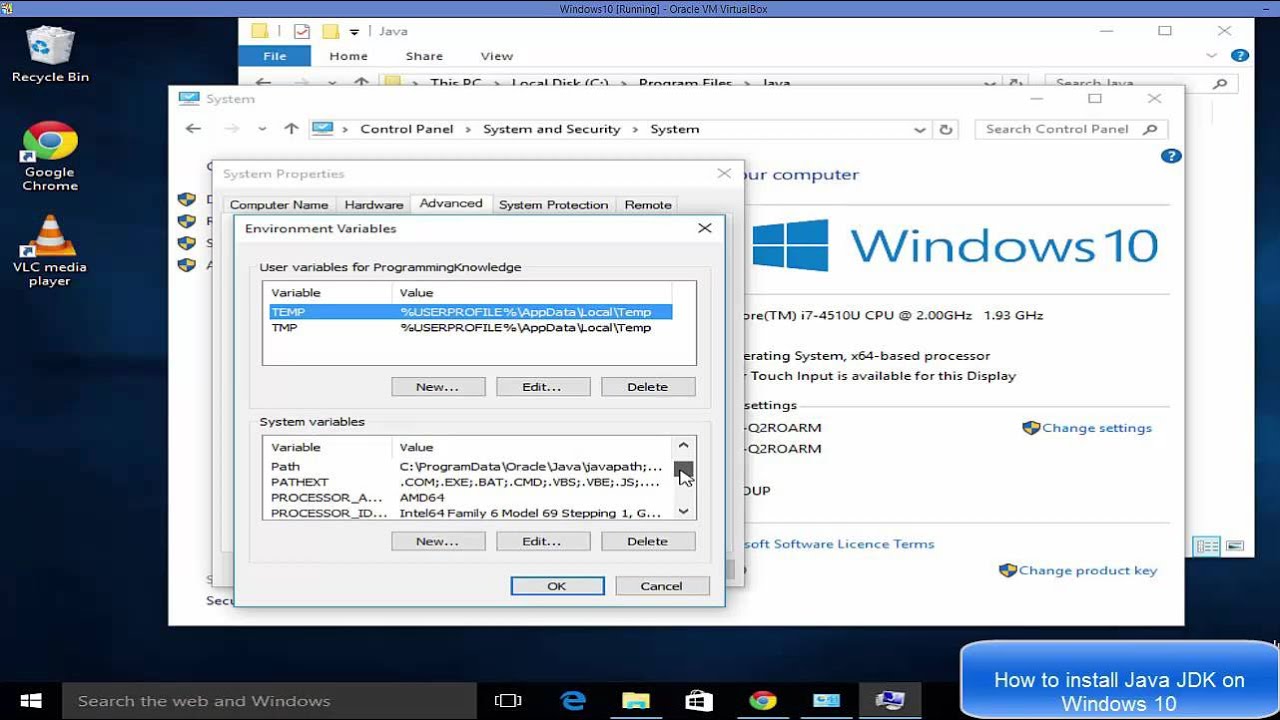Screen dimensions: 1280x720
Task: Expand chevron after System and Security breadcrumb
Action: point(635,129)
